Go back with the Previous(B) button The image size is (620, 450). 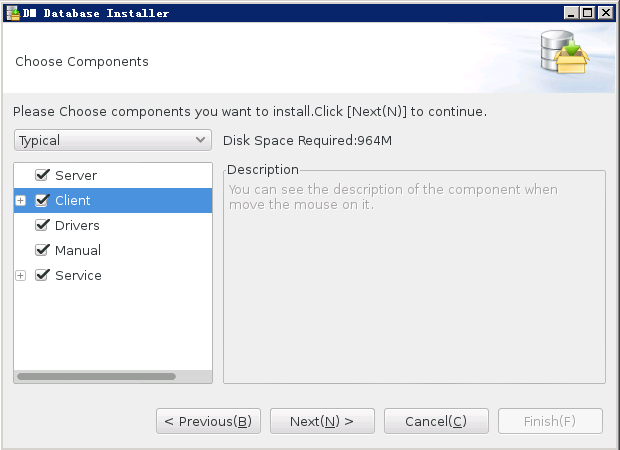pyautogui.click(x=208, y=421)
